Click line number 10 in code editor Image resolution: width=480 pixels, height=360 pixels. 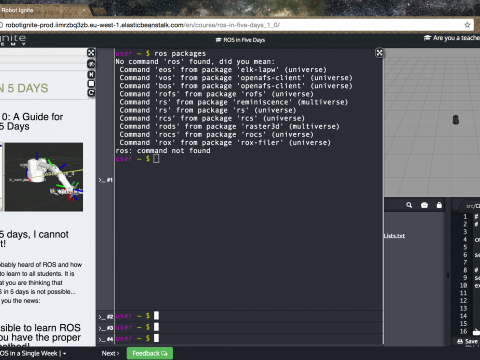click(463, 286)
